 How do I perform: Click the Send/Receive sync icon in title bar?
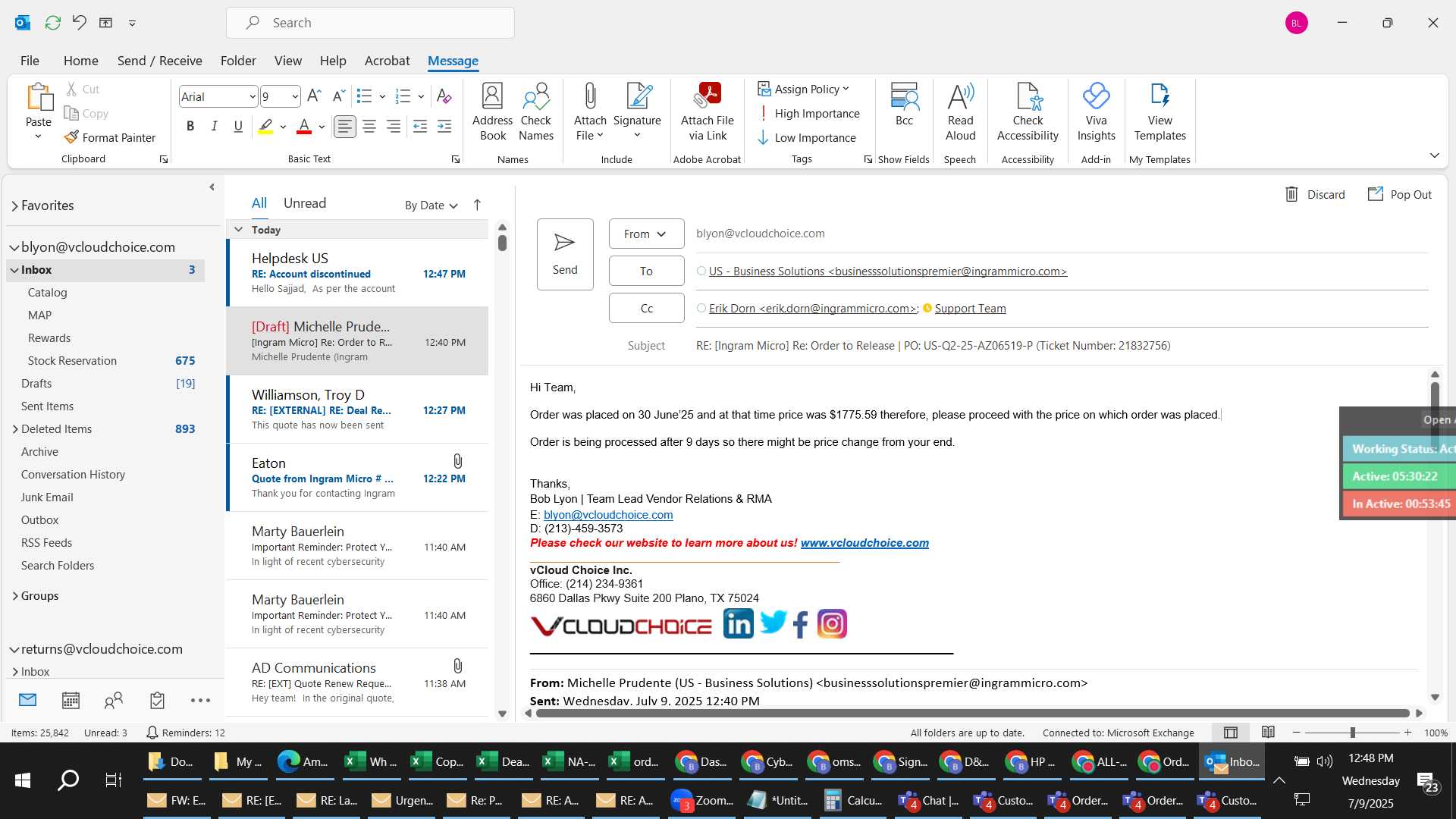(x=52, y=23)
